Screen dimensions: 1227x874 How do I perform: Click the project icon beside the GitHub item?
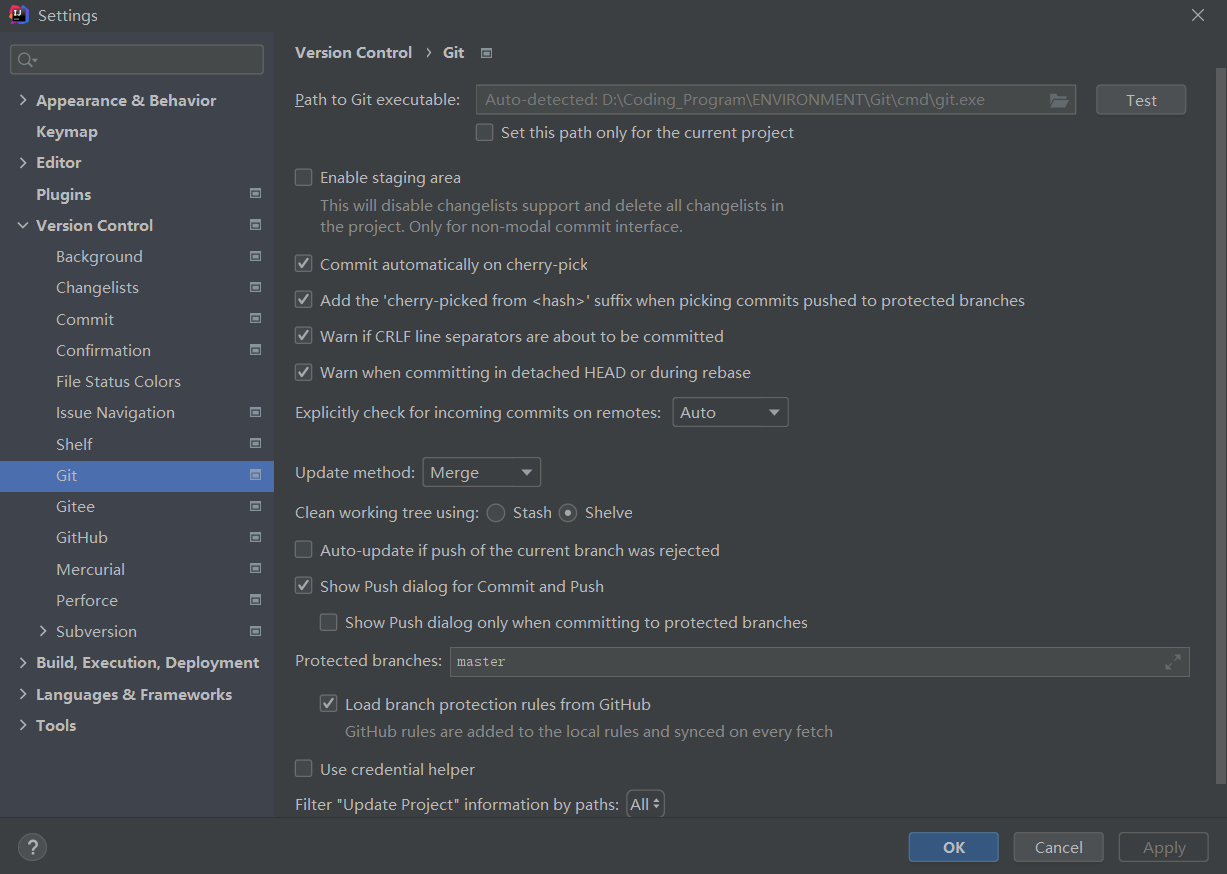tap(255, 538)
